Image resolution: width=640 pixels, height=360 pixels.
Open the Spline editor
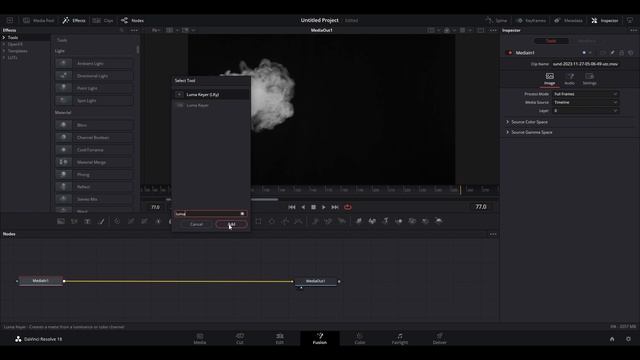[x=496, y=20]
